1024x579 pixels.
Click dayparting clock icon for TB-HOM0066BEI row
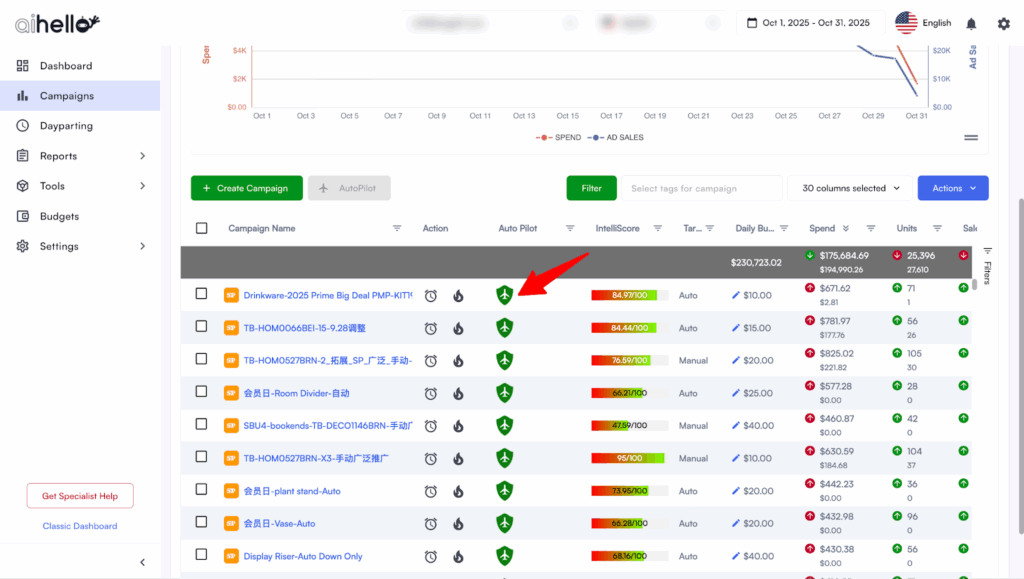point(431,328)
